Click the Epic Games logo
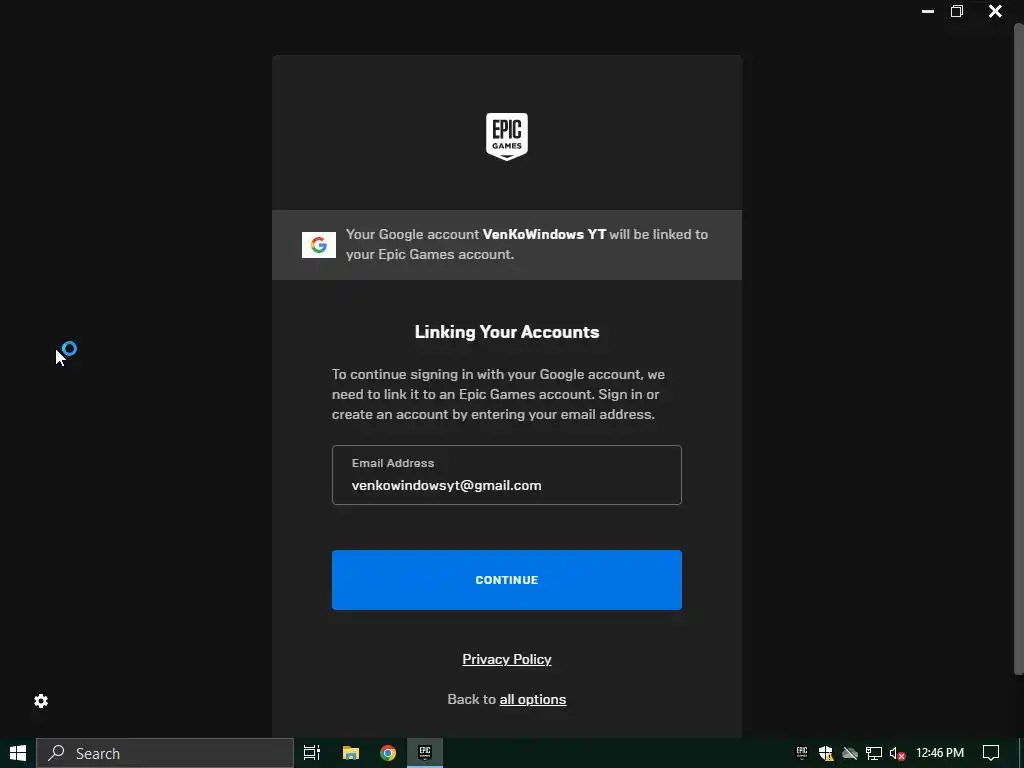This screenshot has width=1024, height=768. 507,136
